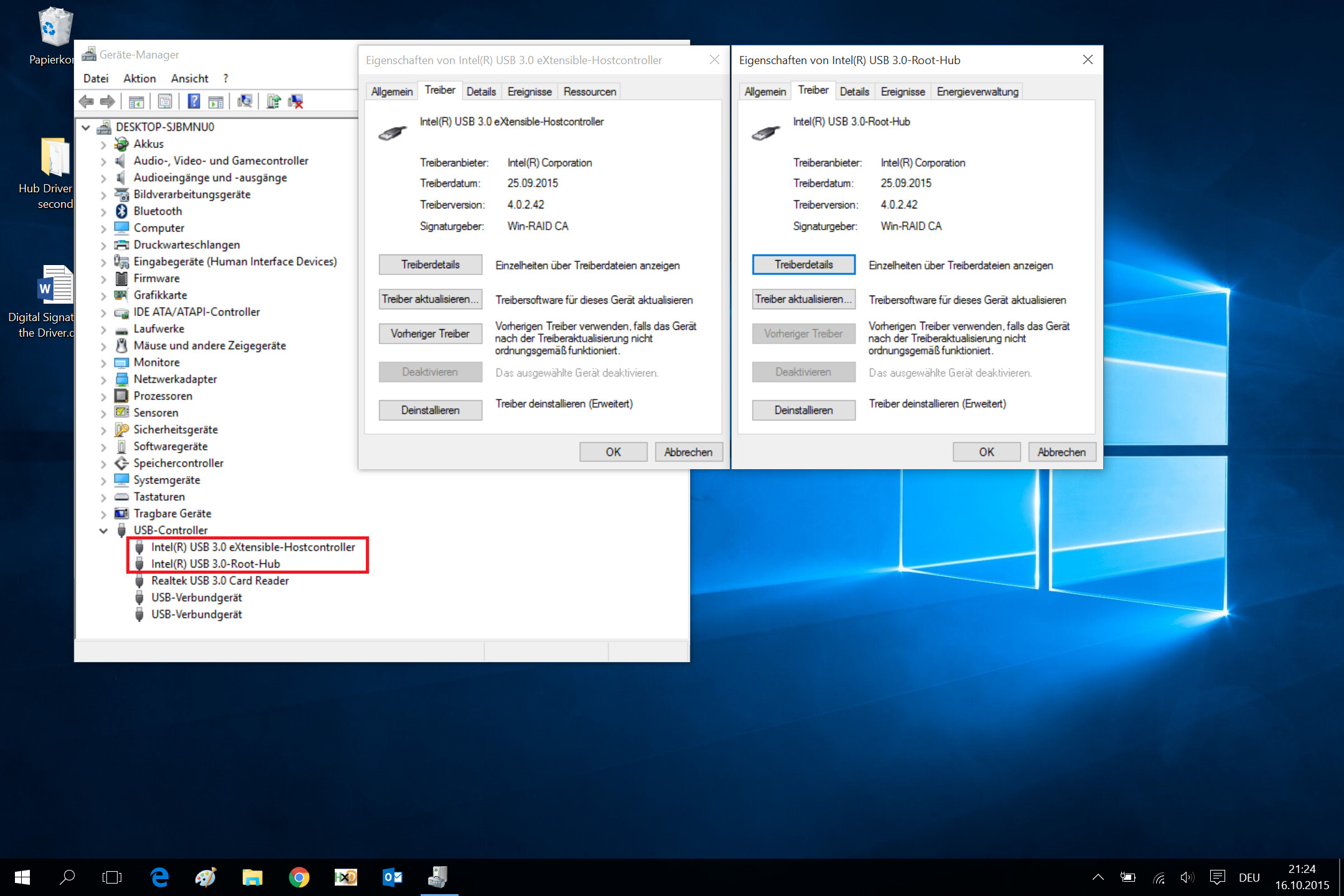Viewport: 1344px width, 896px height.
Task: Open the Aktion menu
Action: 139,78
